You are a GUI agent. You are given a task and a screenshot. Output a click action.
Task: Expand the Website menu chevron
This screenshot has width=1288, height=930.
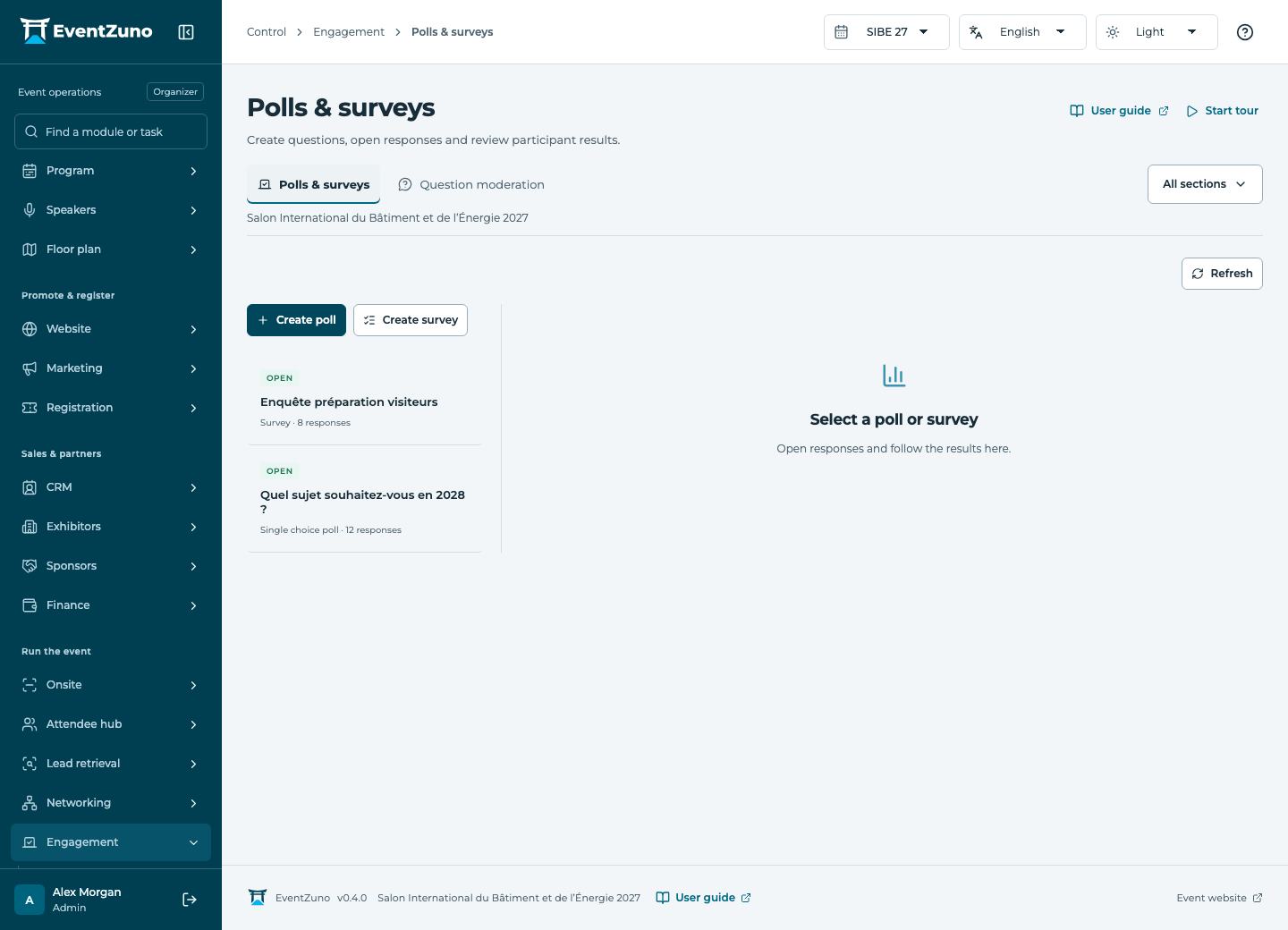click(193, 329)
